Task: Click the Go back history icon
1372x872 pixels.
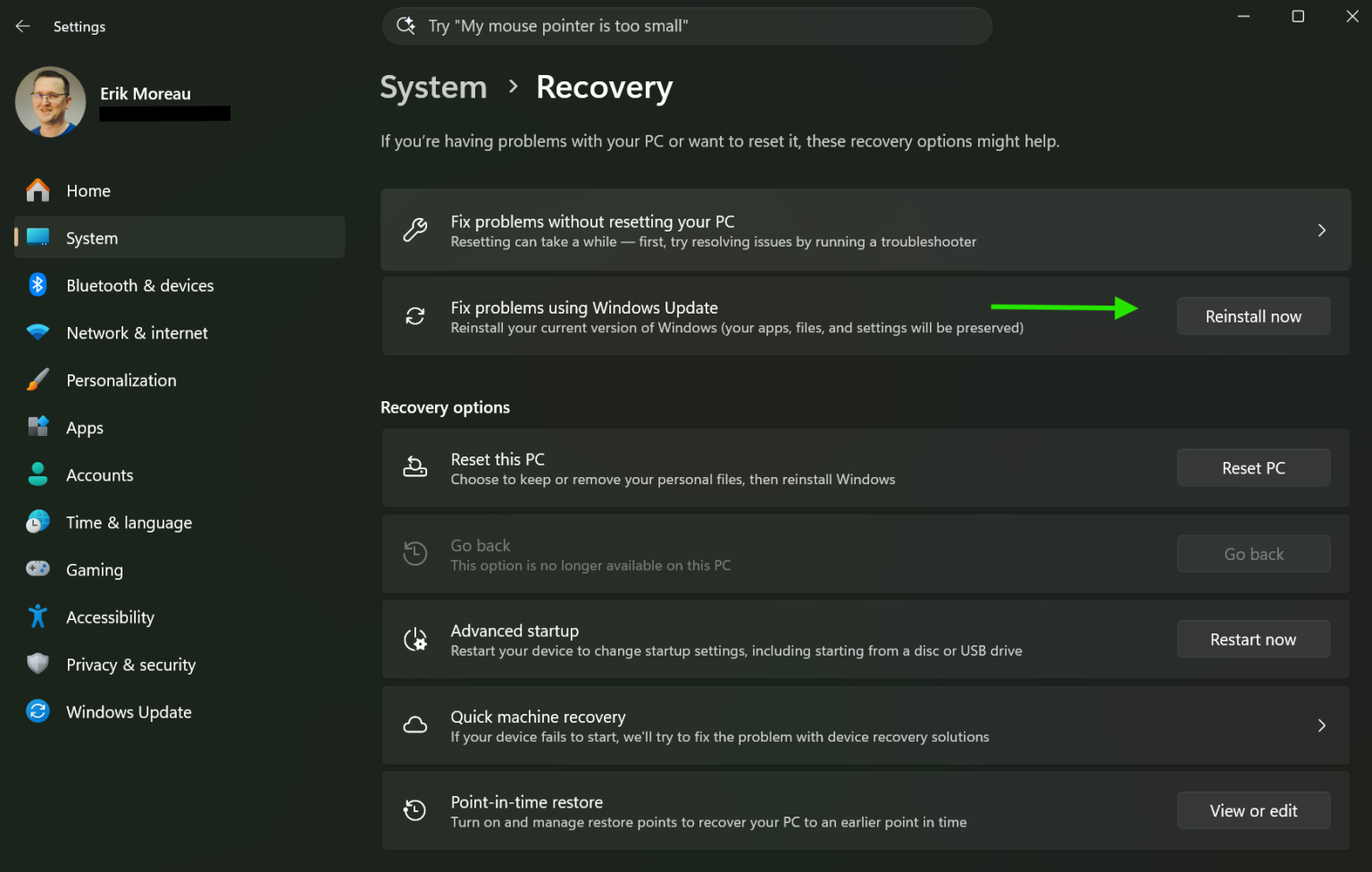Action: [415, 554]
